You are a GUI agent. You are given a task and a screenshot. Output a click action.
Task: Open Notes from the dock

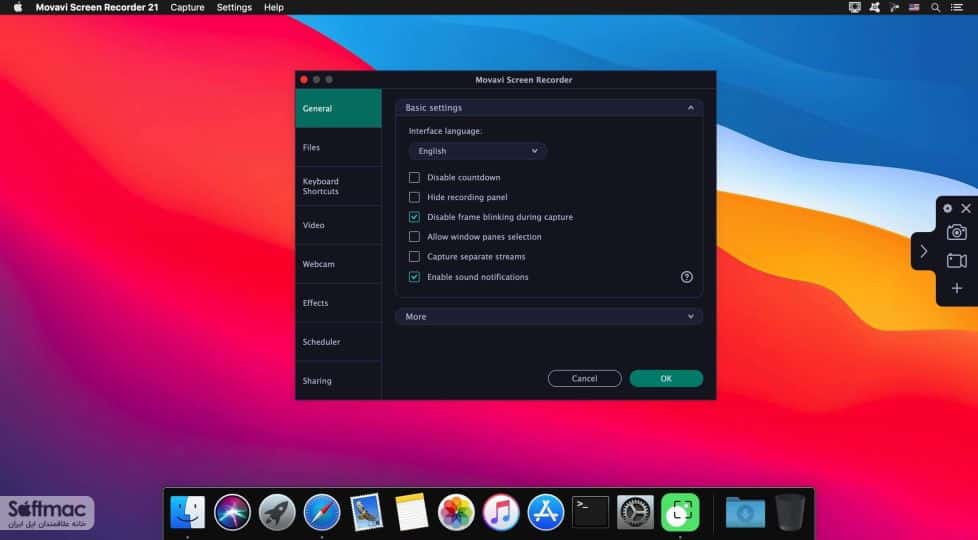click(x=411, y=513)
